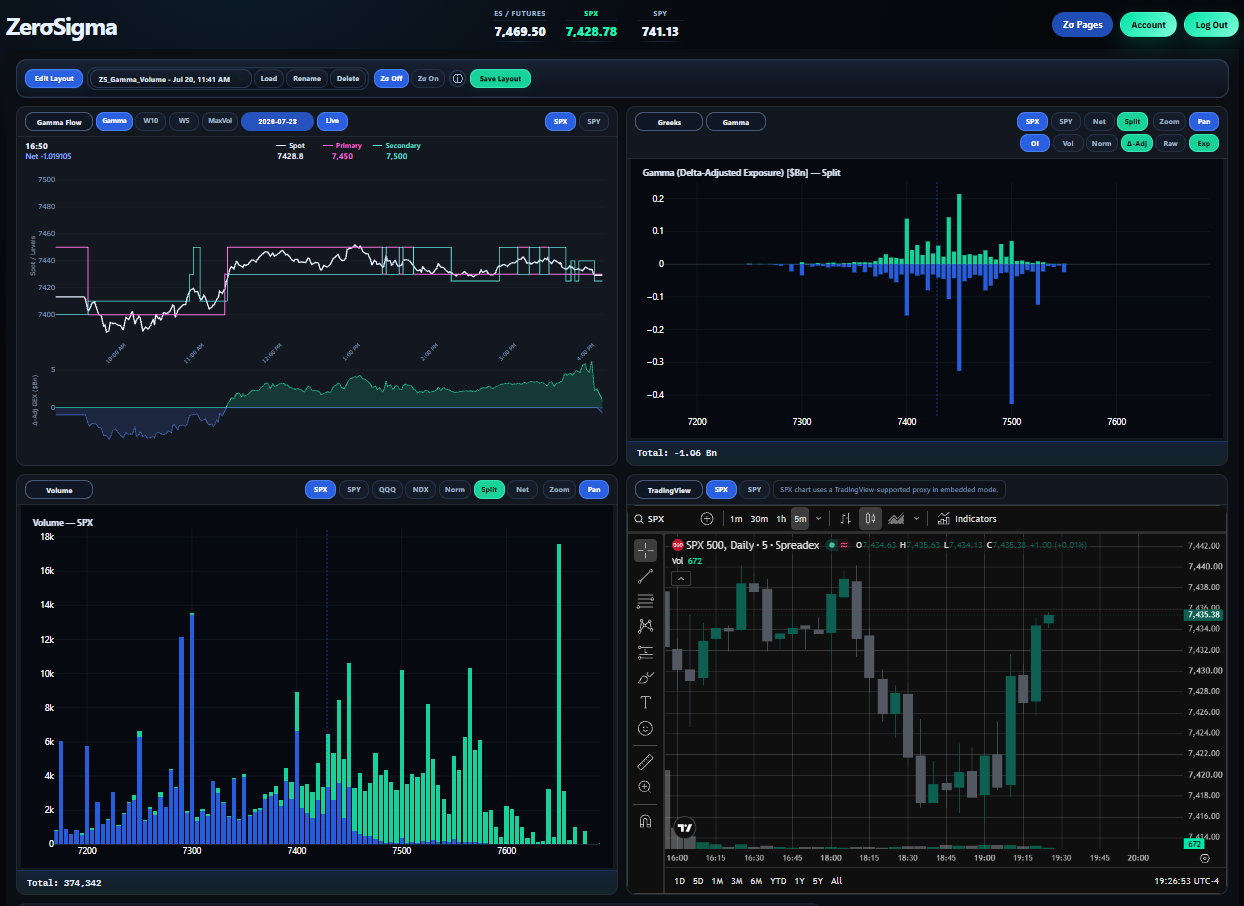This screenshot has height=906, width=1244.
Task: Open the Volume panel selector
Action: click(x=59, y=490)
